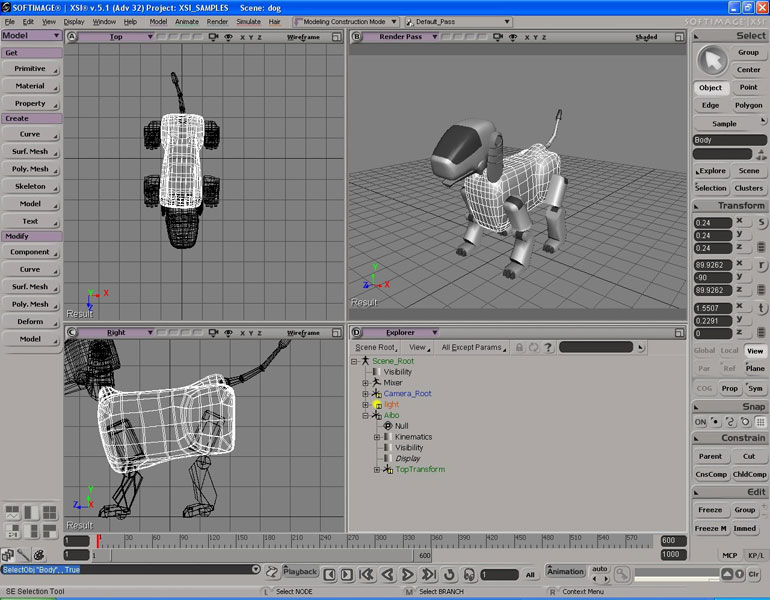Click the large selection arrow tool in Select panel

[712, 60]
